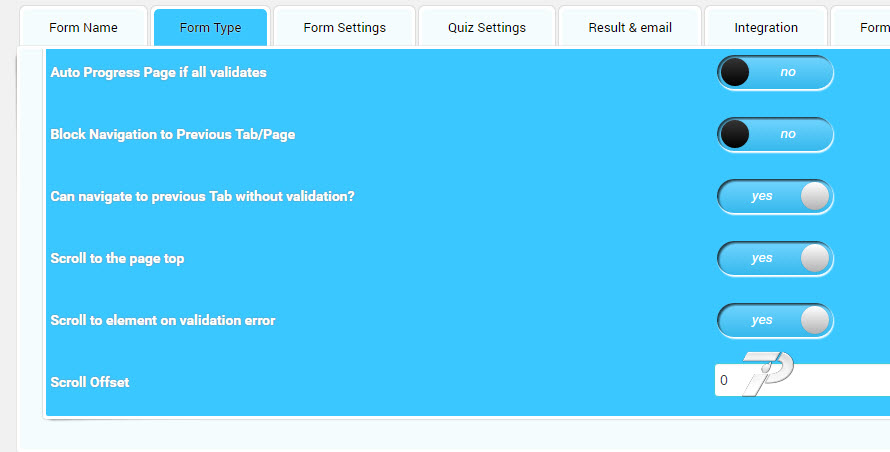Switch to the Form Settings tab
Image resolution: width=890 pixels, height=452 pixels.
(x=344, y=27)
